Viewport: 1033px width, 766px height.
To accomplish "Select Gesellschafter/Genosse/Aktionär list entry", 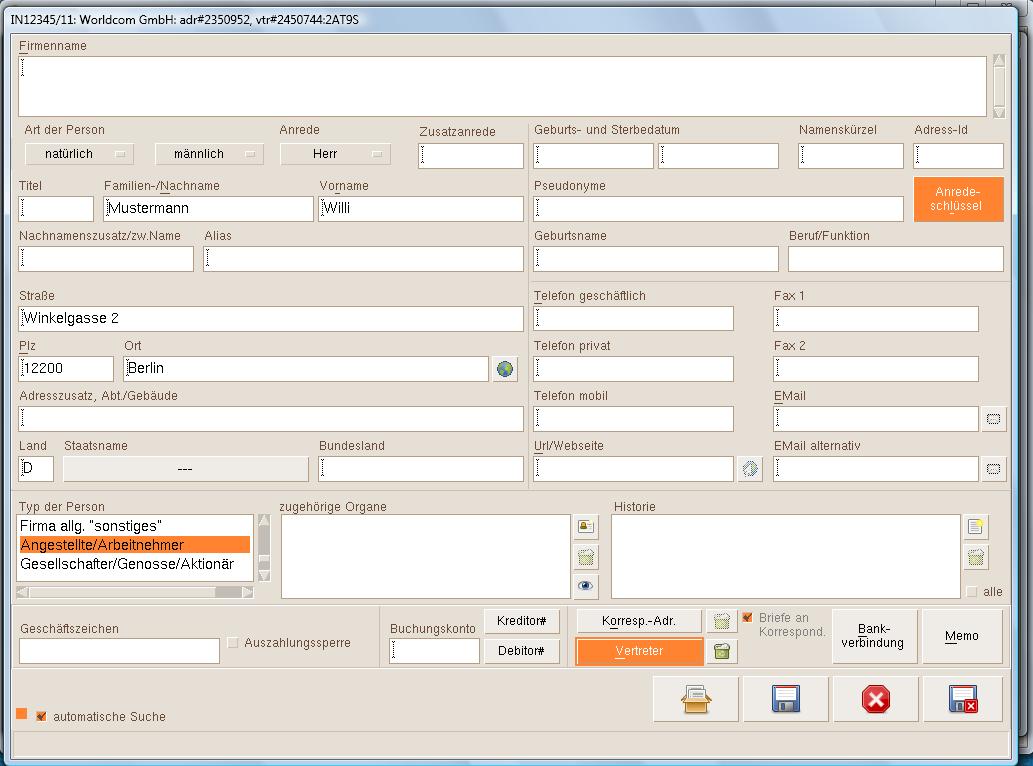I will (x=134, y=564).
